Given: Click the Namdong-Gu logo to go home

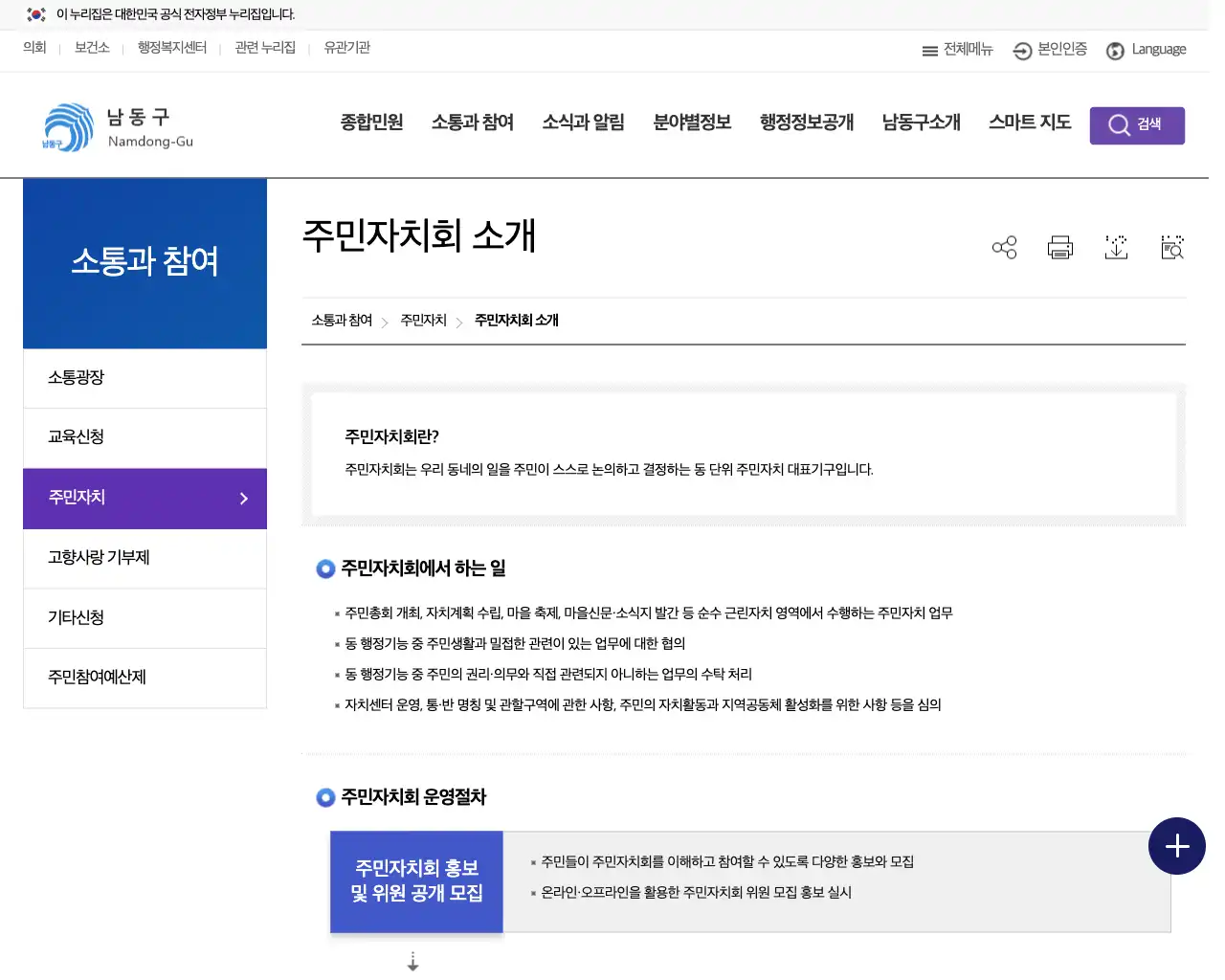Looking at the screenshot, I should 115,125.
